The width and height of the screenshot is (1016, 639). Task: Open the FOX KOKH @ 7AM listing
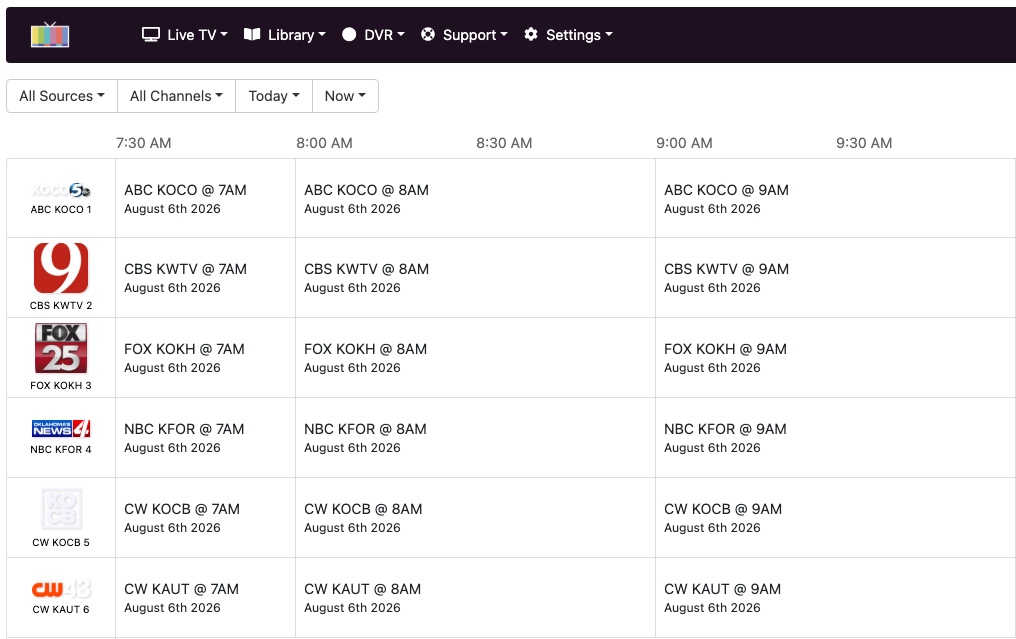(205, 358)
